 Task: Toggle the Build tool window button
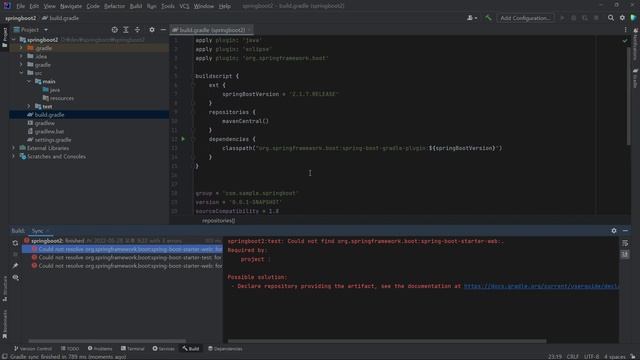[191, 349]
